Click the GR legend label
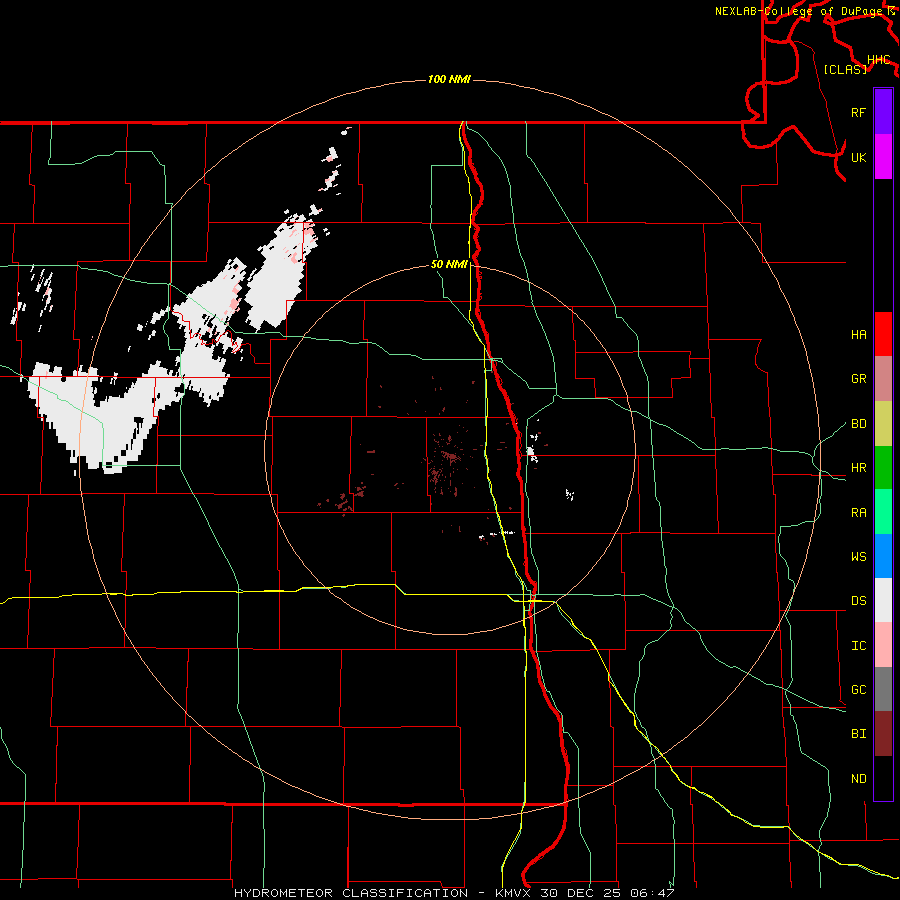The height and width of the screenshot is (900, 900). (858, 379)
